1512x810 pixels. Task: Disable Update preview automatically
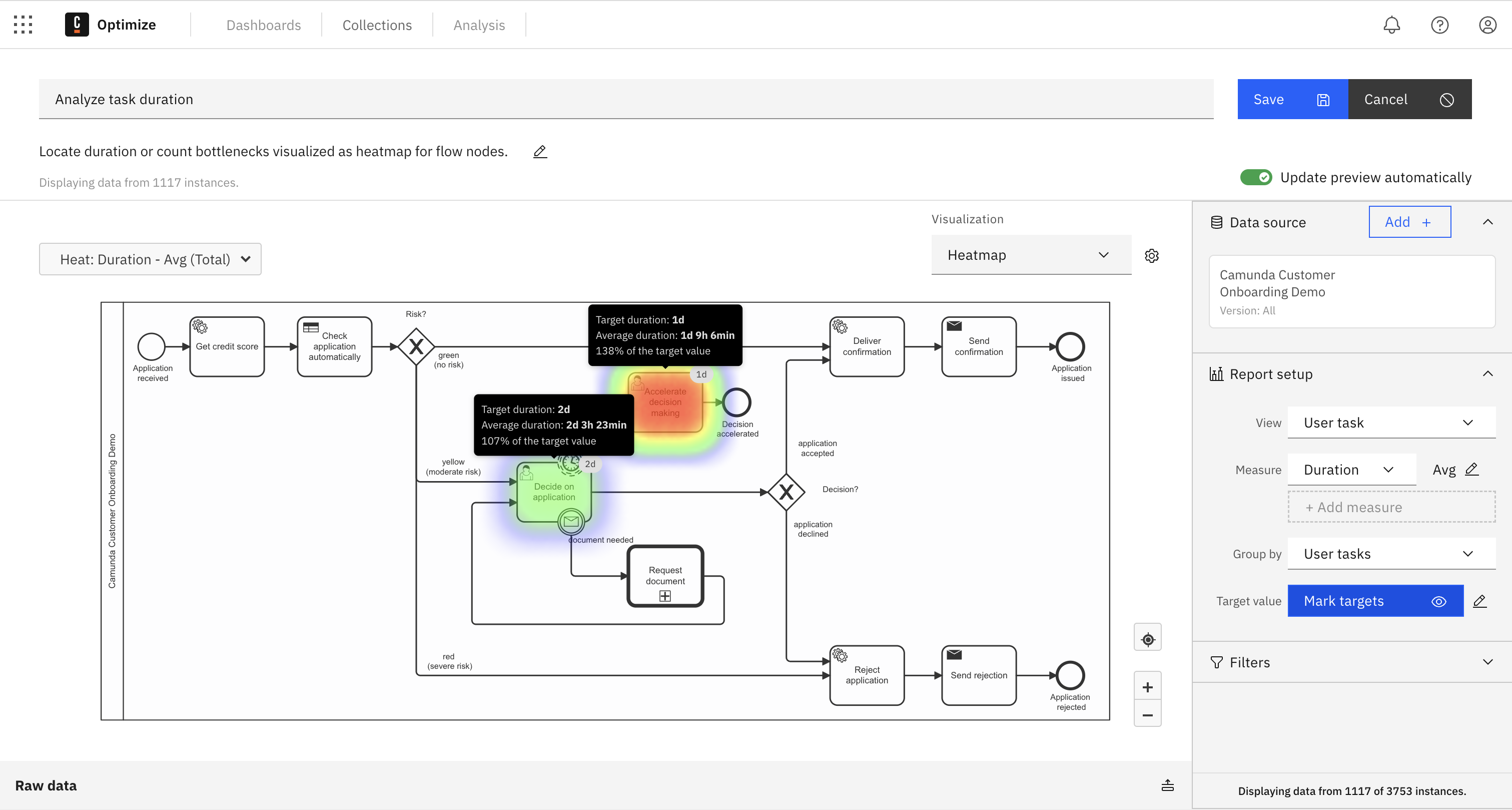coord(1256,177)
